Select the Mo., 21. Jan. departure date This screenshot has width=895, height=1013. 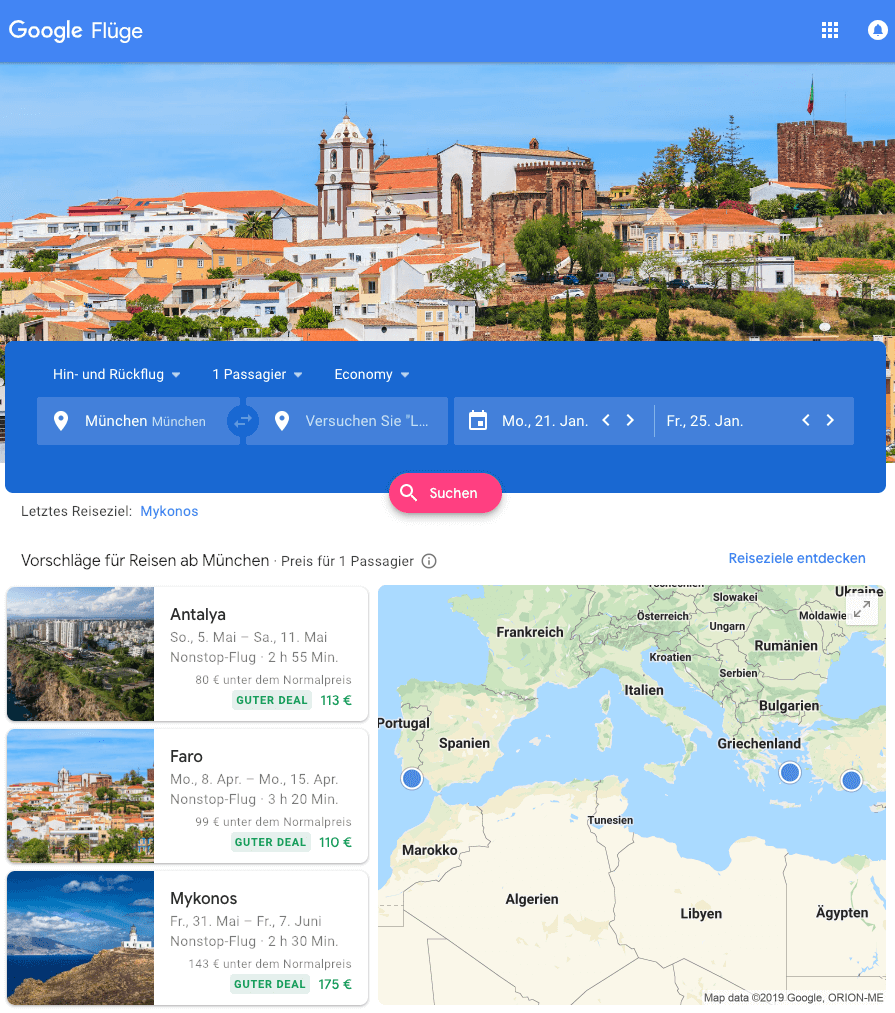click(x=545, y=421)
